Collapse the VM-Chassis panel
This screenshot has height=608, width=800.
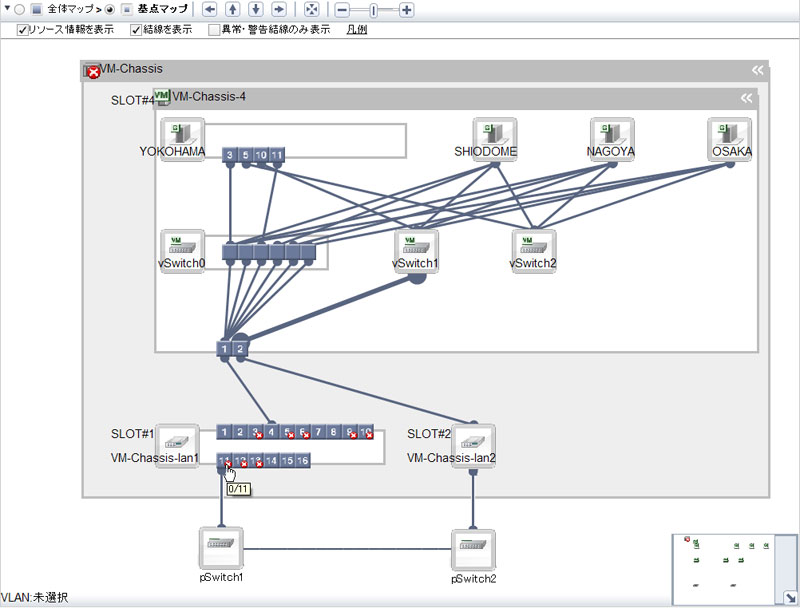coord(758,70)
